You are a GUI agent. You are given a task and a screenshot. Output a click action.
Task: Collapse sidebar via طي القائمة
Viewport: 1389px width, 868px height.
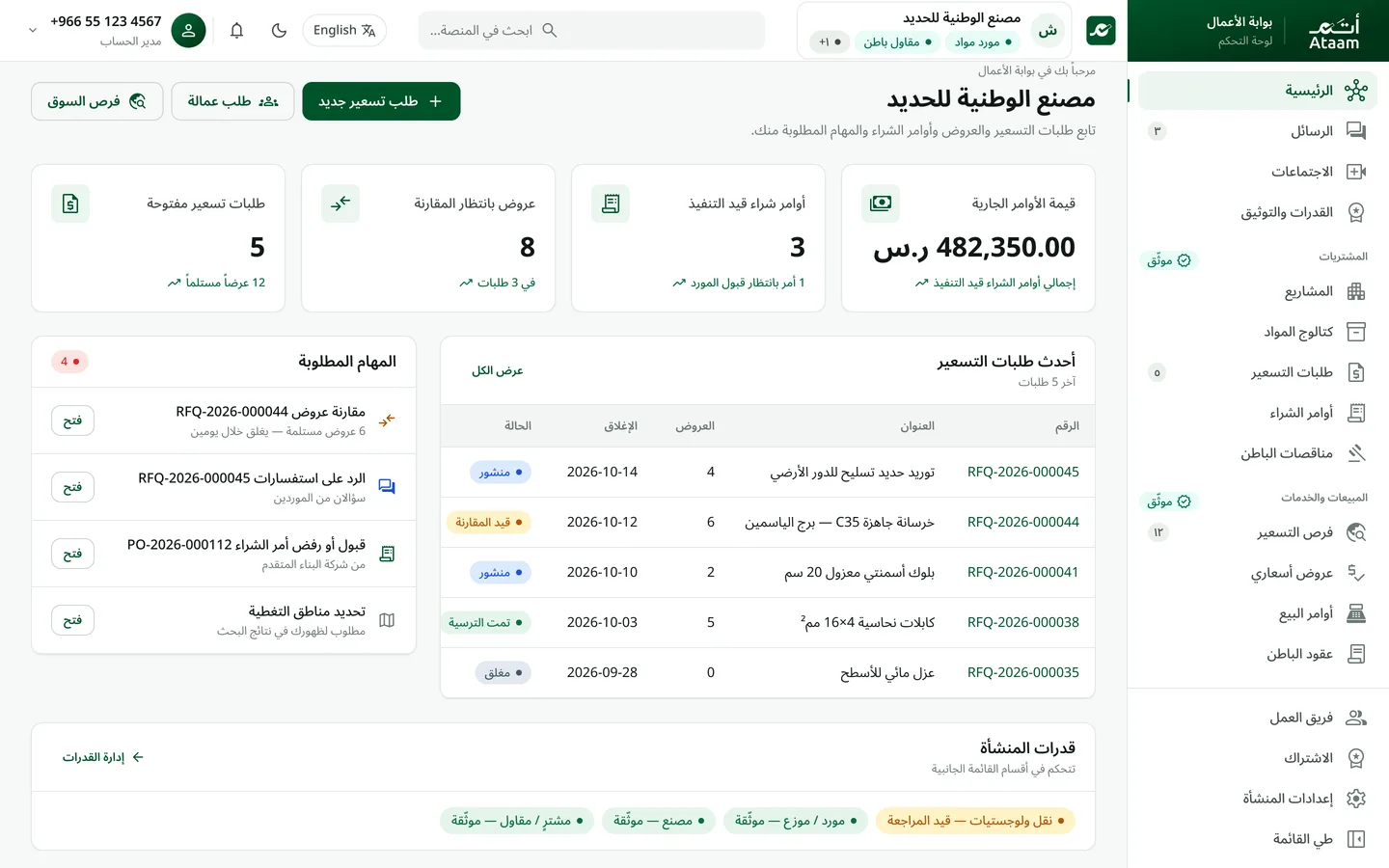click(1258, 839)
